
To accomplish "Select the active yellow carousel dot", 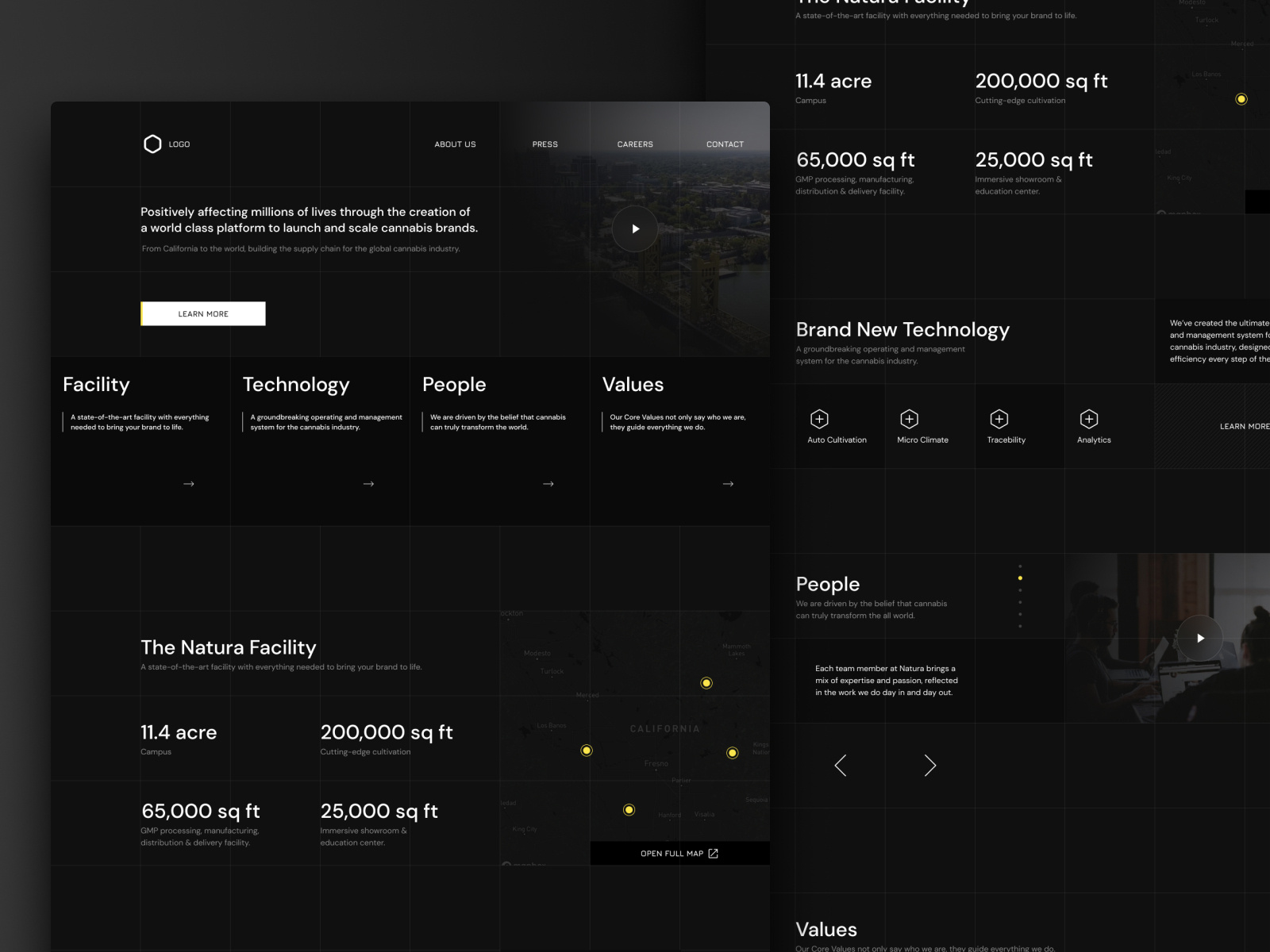I will 1021,577.
